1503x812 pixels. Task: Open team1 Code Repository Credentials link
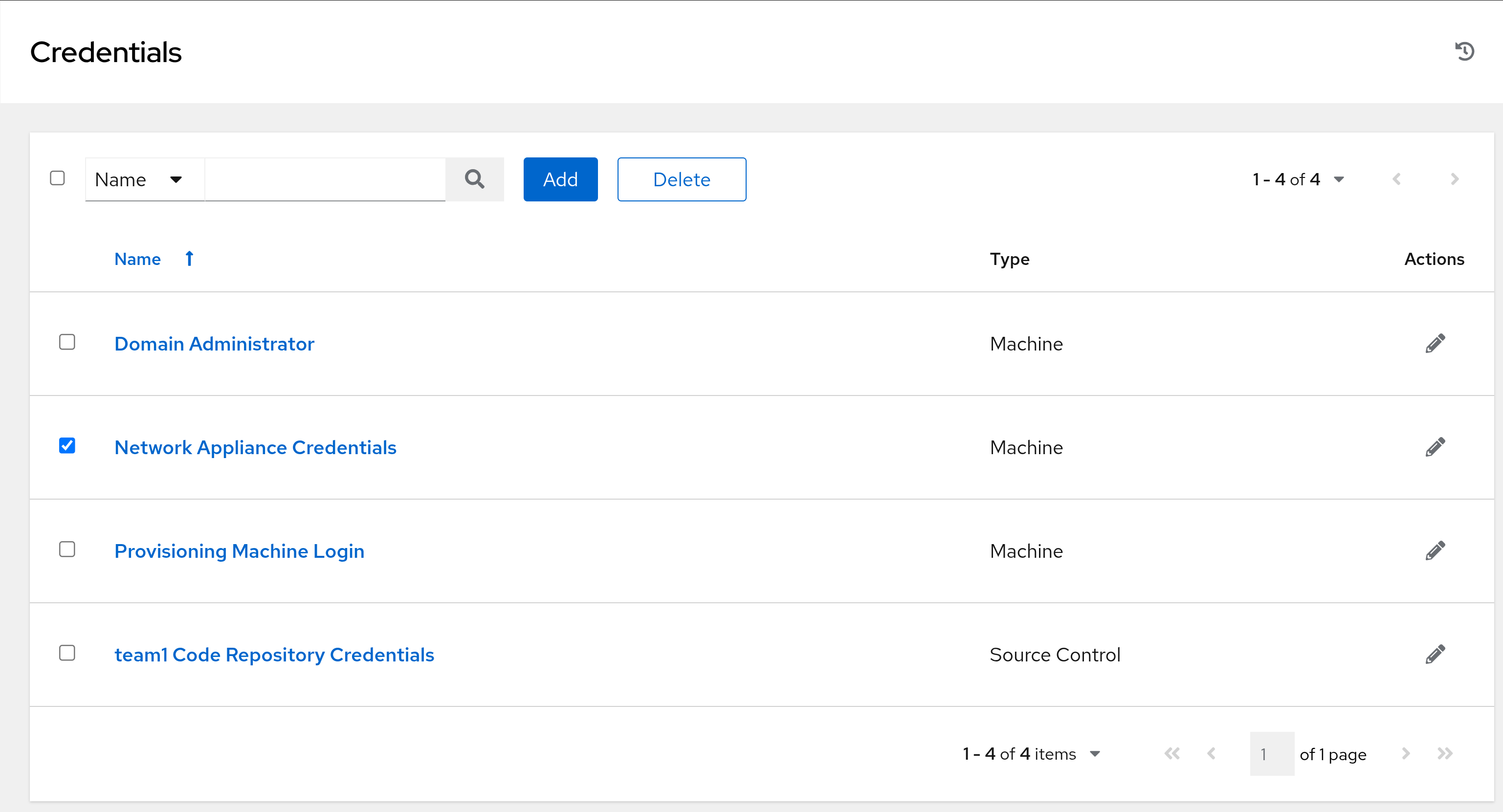pyautogui.click(x=274, y=655)
